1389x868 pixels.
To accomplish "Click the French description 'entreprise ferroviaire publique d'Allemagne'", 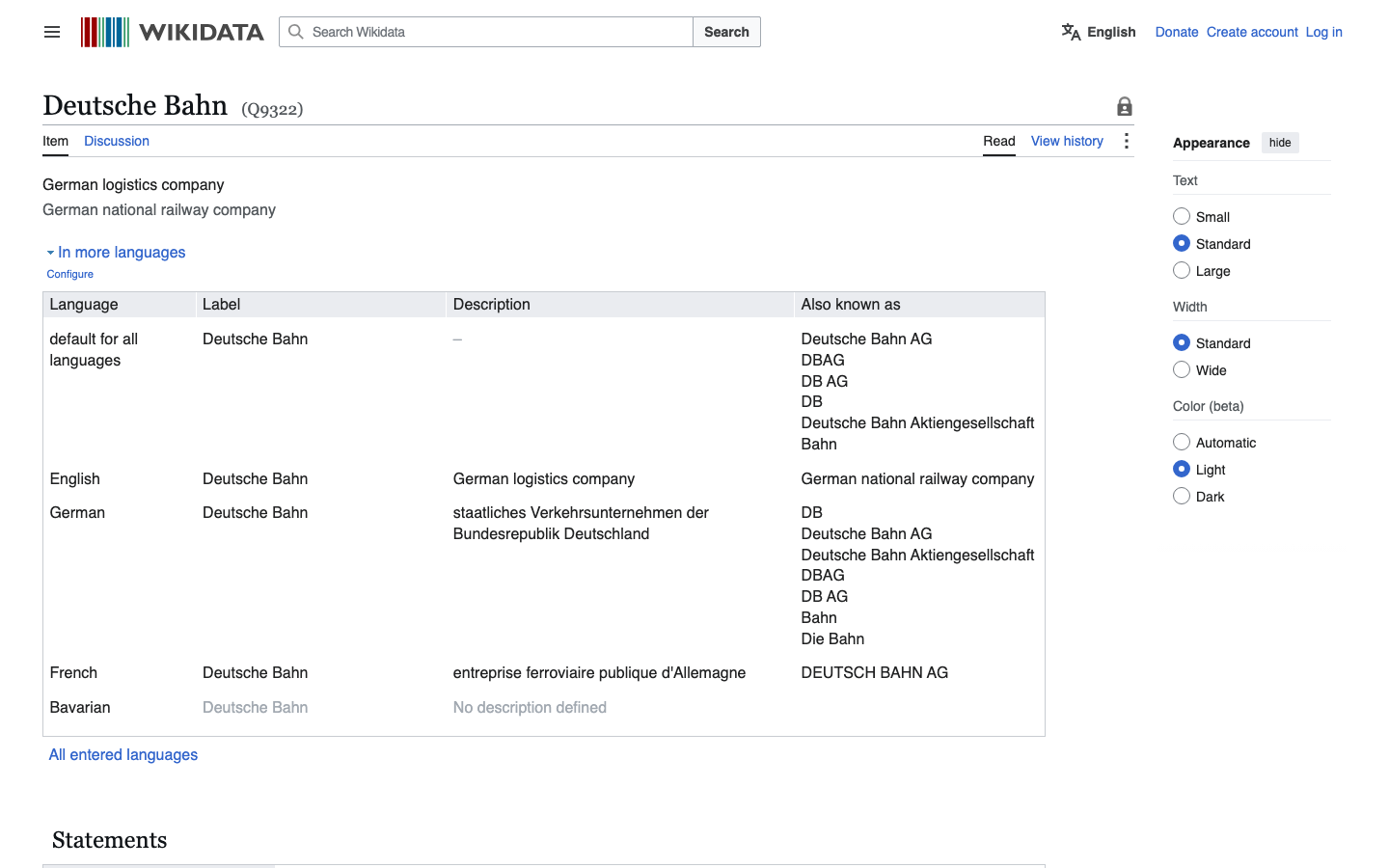I will tap(599, 672).
